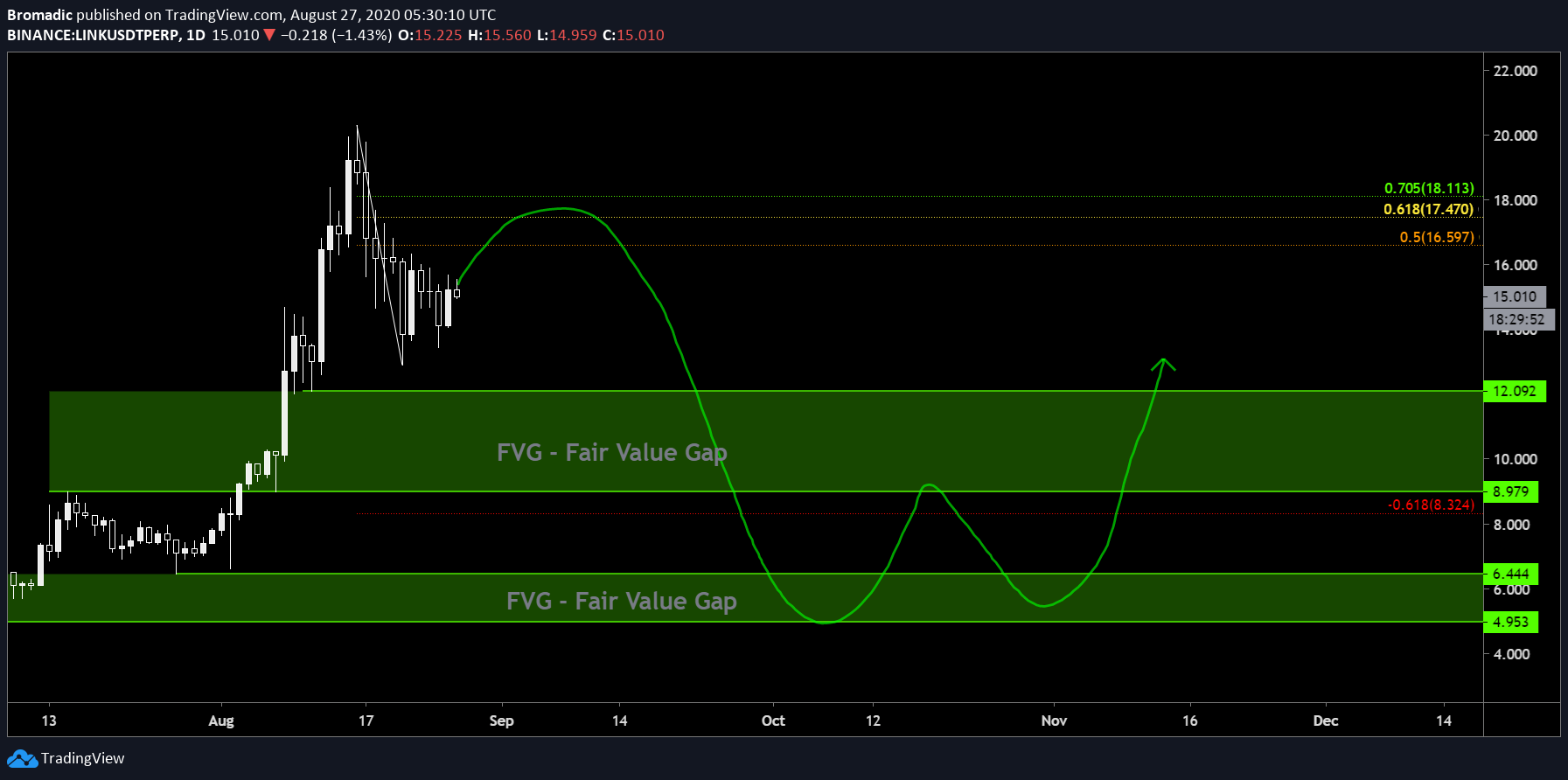Click the Aug label on the time axis
This screenshot has height=780, width=1568.
221,721
